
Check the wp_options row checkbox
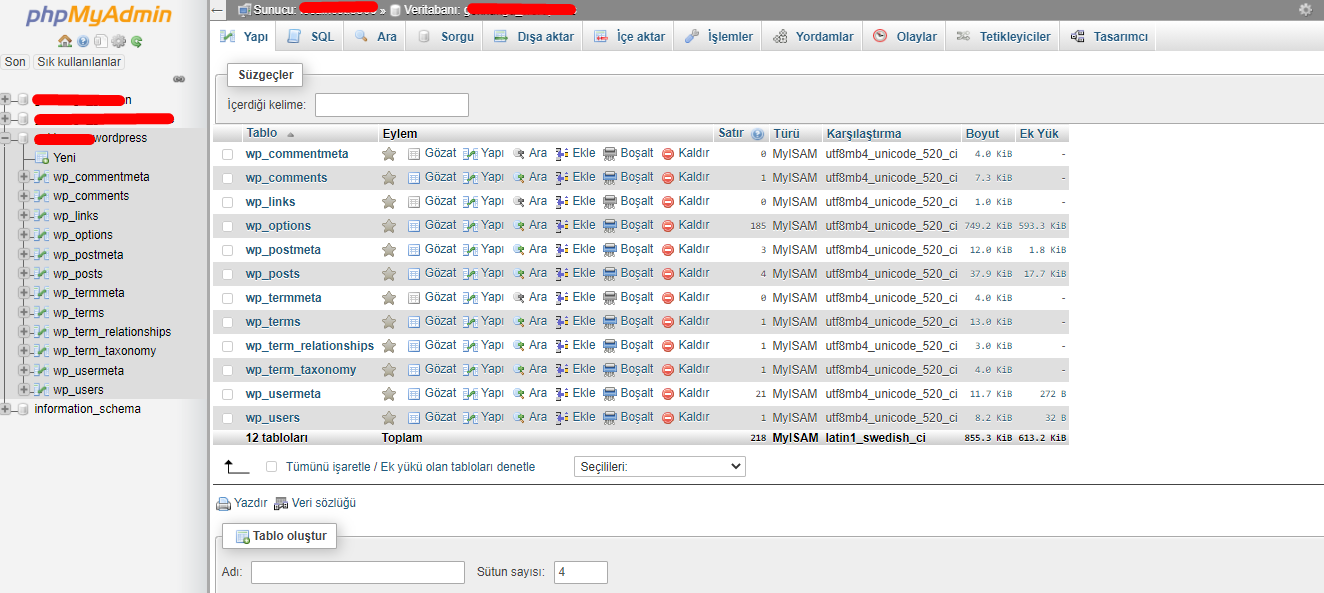(x=228, y=226)
